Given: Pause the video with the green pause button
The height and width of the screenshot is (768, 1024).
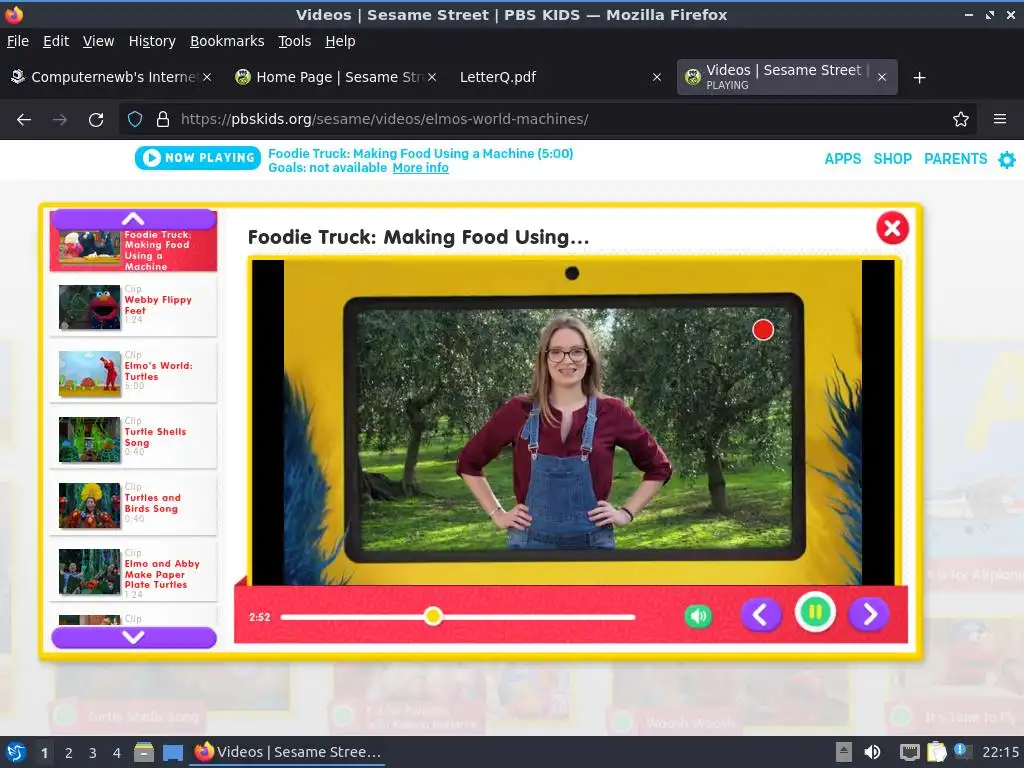Looking at the screenshot, I should pyautogui.click(x=815, y=613).
